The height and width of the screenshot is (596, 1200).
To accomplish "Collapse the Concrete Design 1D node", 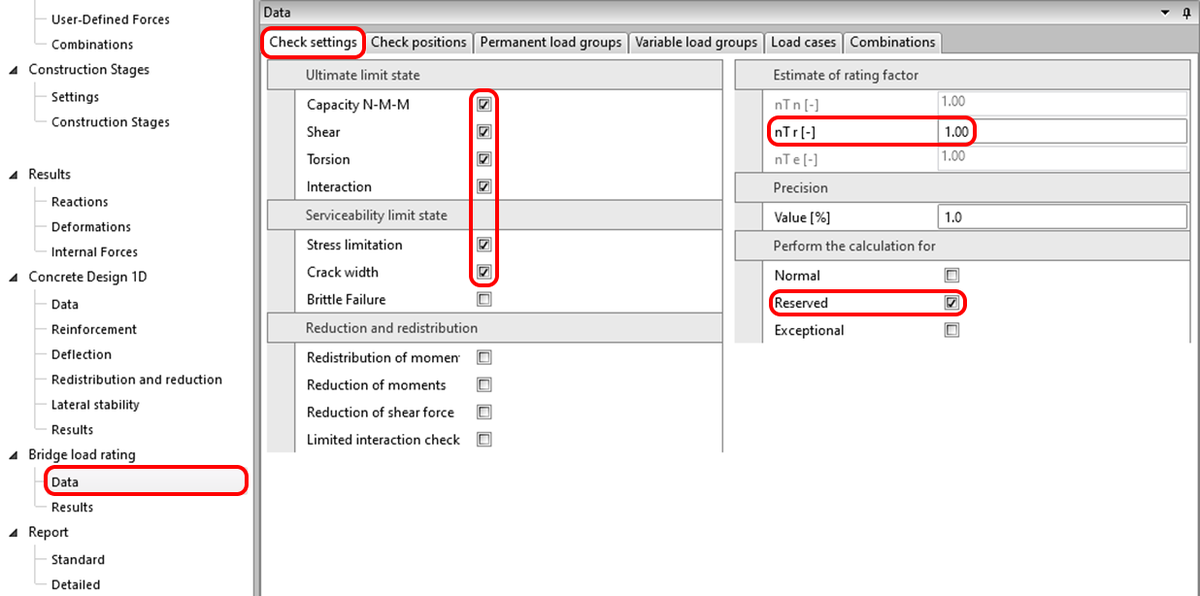I will [x=13, y=278].
